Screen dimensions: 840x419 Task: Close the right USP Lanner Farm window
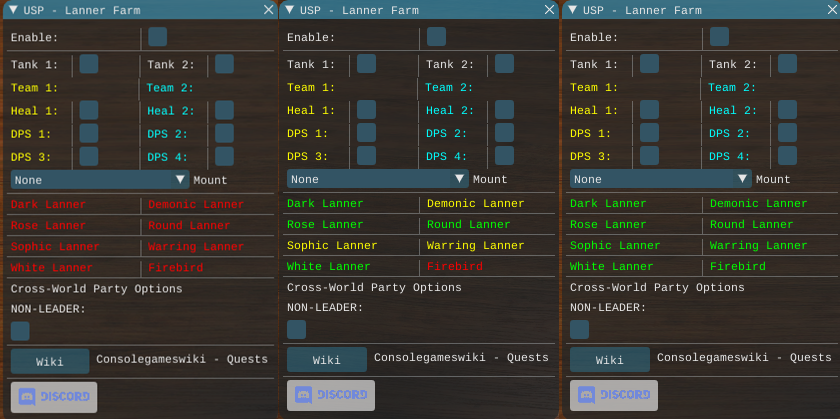tap(828, 10)
